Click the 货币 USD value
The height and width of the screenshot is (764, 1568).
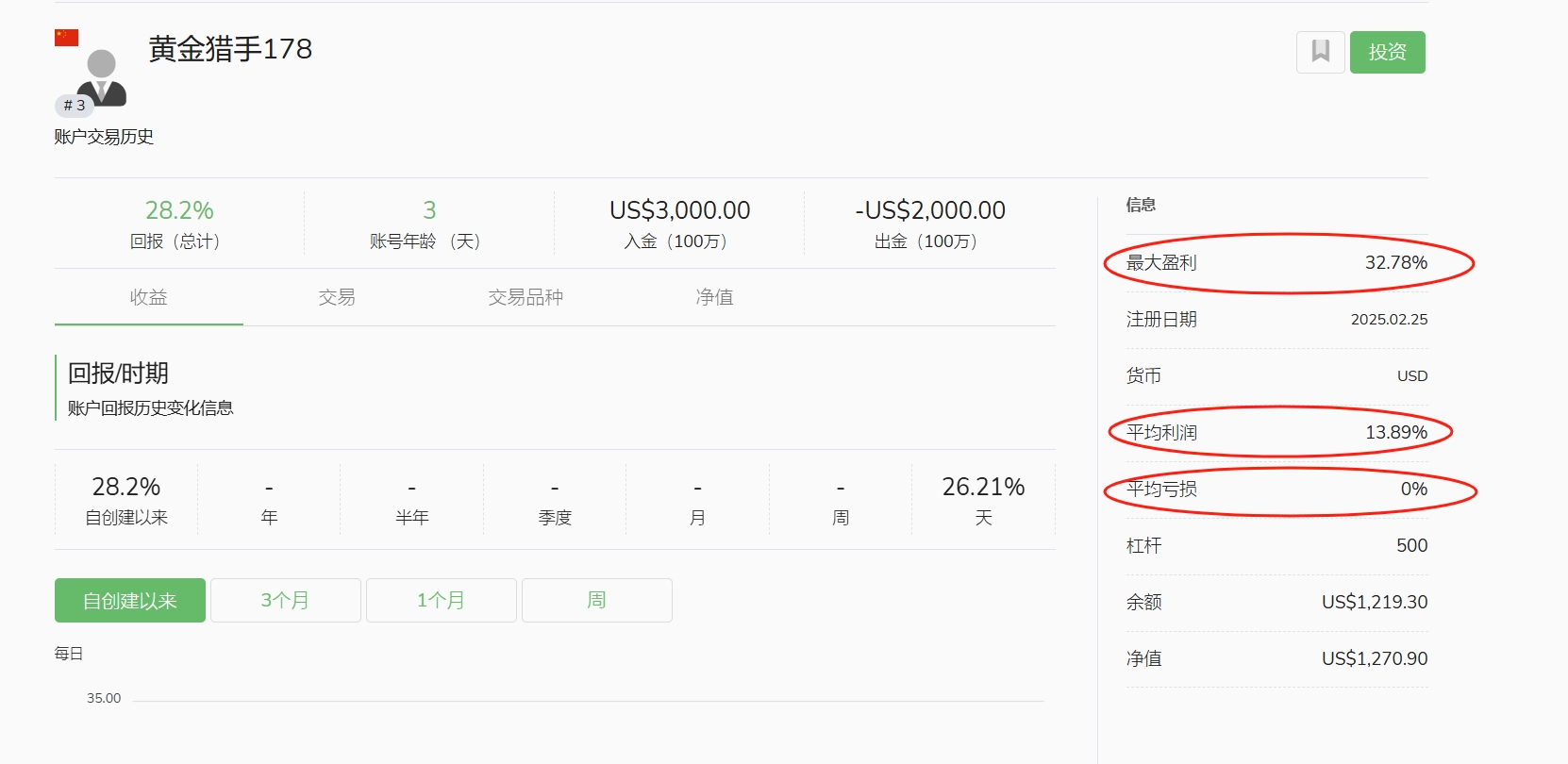click(1412, 375)
